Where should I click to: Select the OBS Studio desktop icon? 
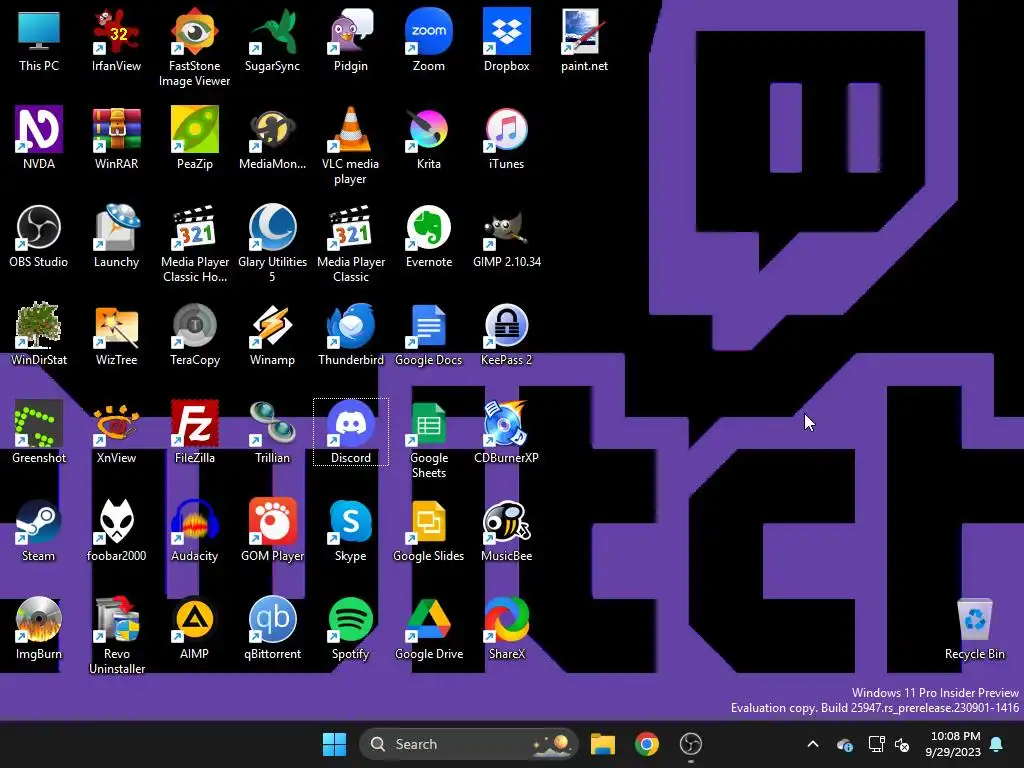coord(39,236)
